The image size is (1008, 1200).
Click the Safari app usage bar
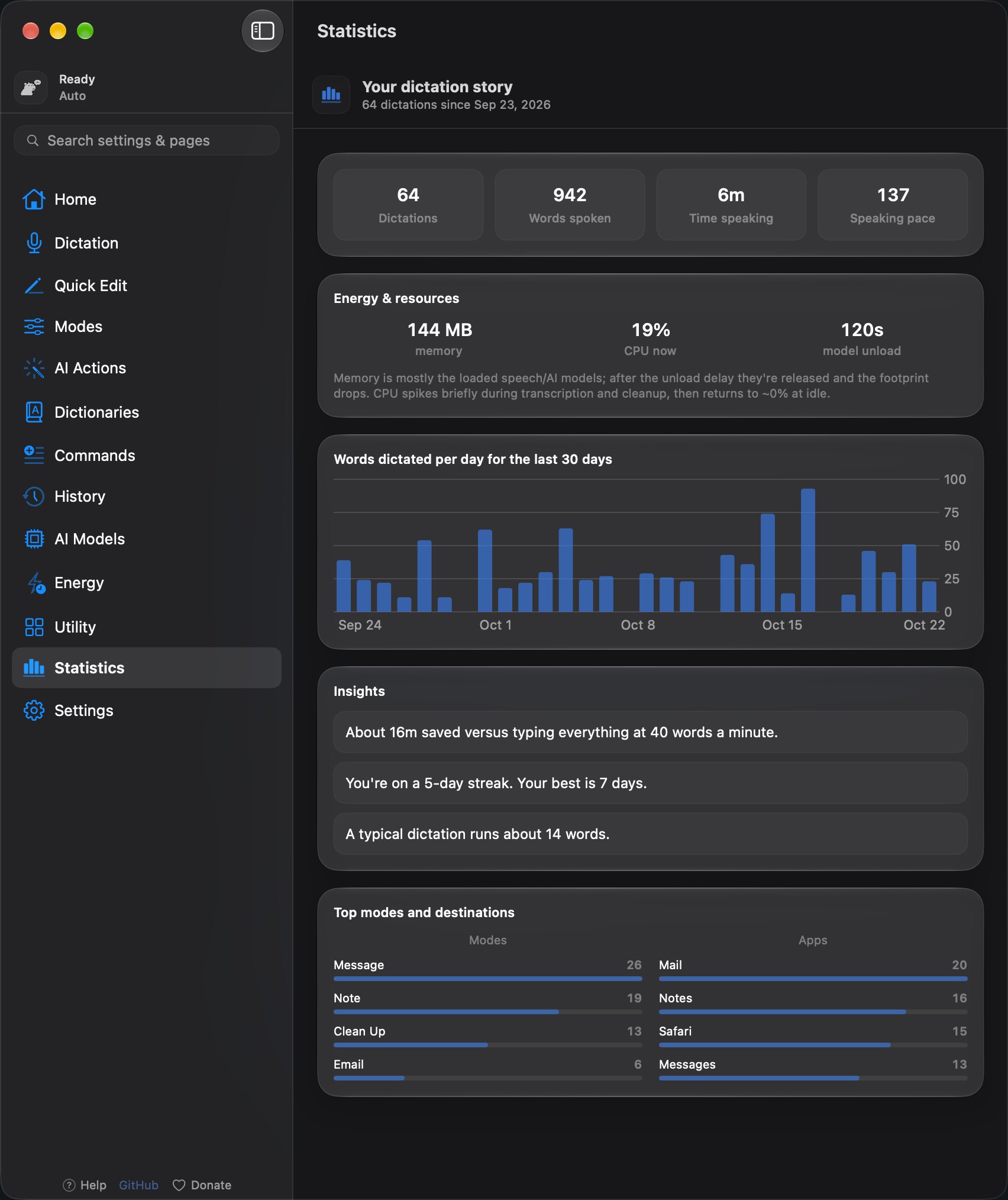coord(813,1045)
